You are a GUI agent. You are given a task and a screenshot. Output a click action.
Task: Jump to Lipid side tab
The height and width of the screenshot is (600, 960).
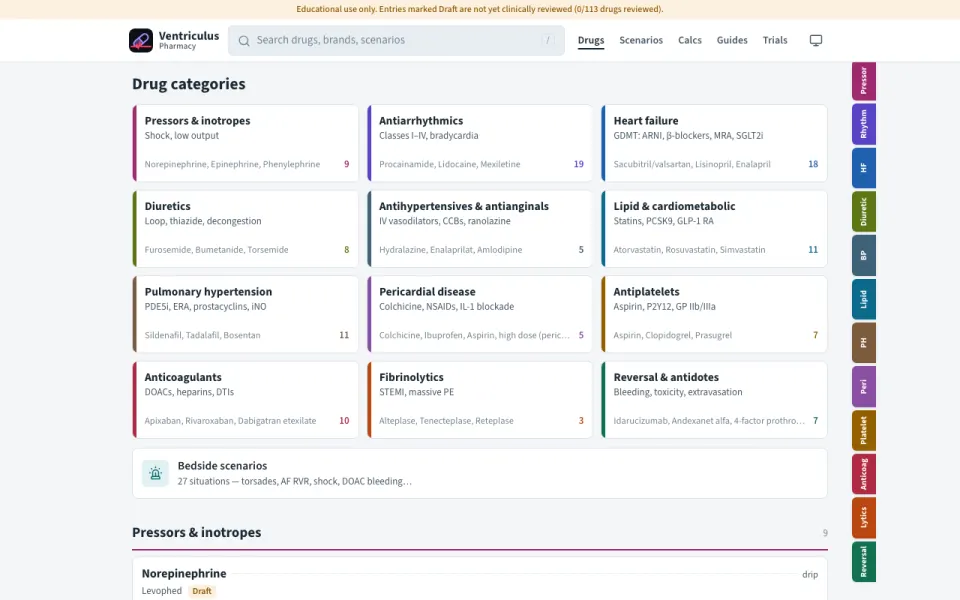(x=864, y=299)
